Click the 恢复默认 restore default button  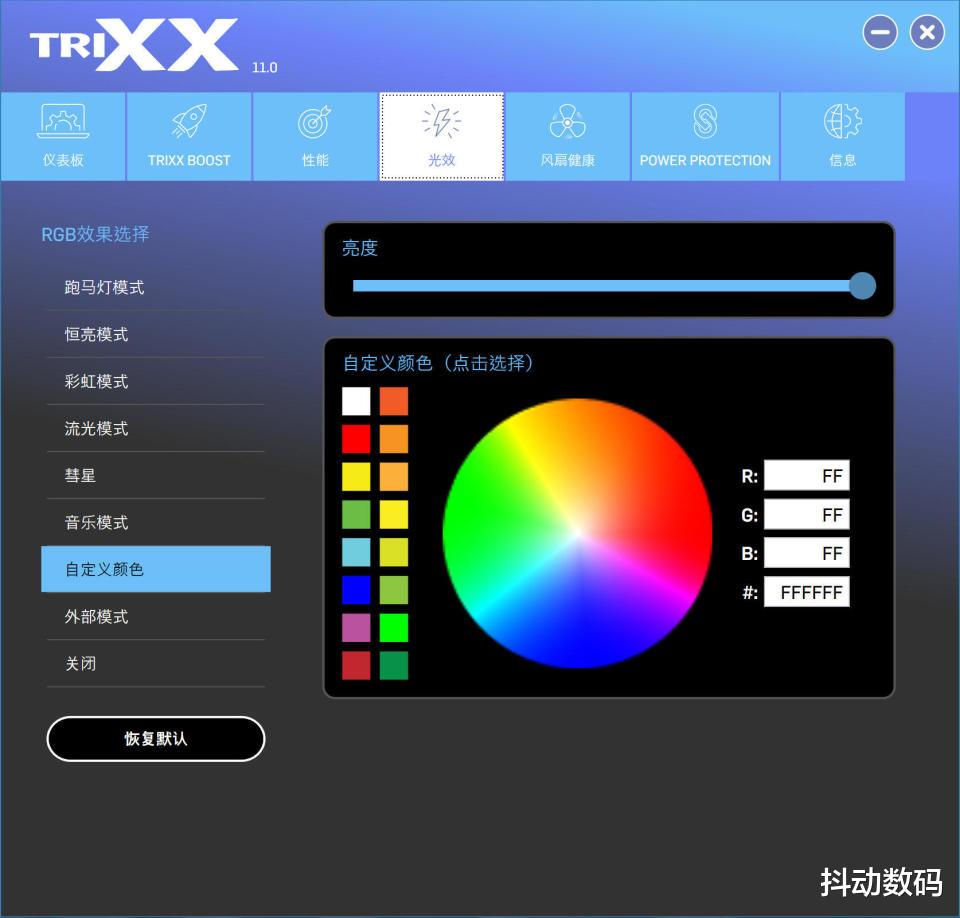pyautogui.click(x=156, y=739)
